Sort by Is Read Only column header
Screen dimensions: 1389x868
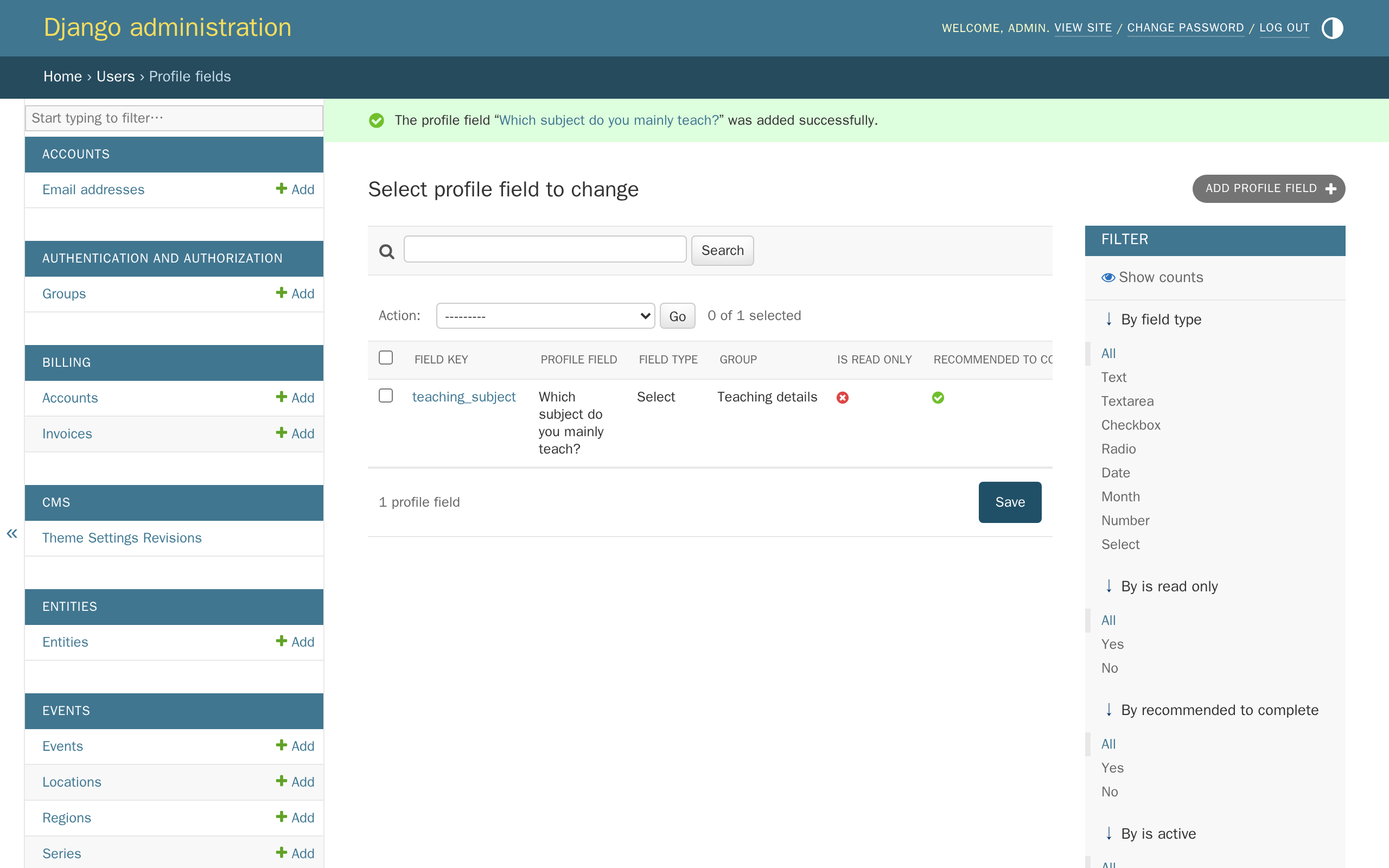[x=874, y=359]
